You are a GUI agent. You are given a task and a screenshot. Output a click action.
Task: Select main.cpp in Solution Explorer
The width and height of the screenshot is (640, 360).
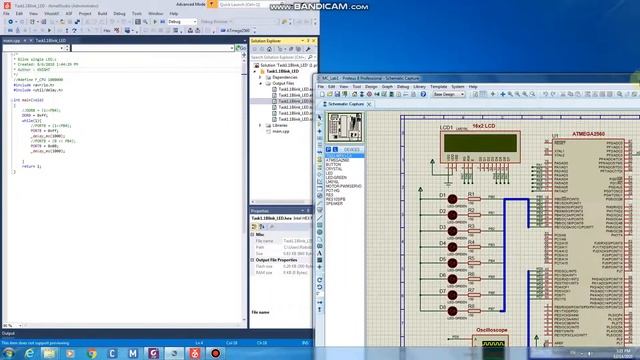coord(281,132)
